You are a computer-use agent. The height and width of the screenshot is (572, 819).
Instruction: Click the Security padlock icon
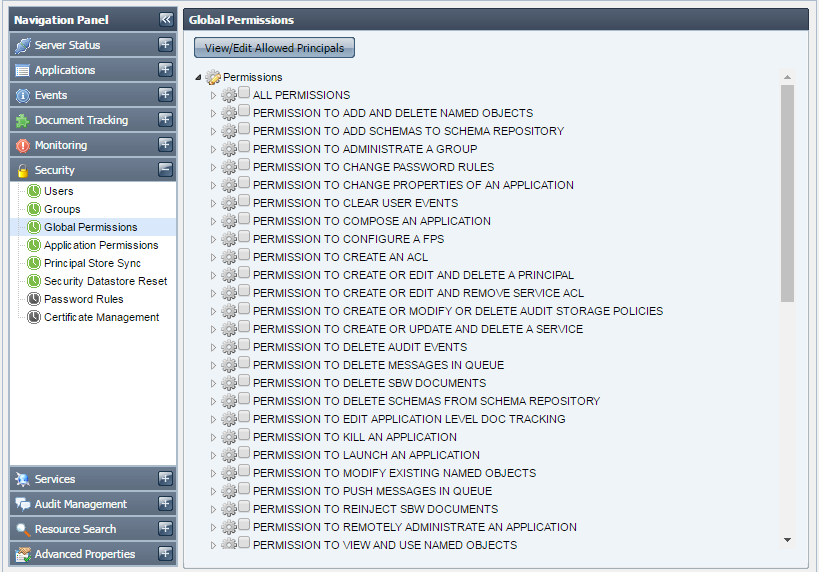click(x=22, y=171)
